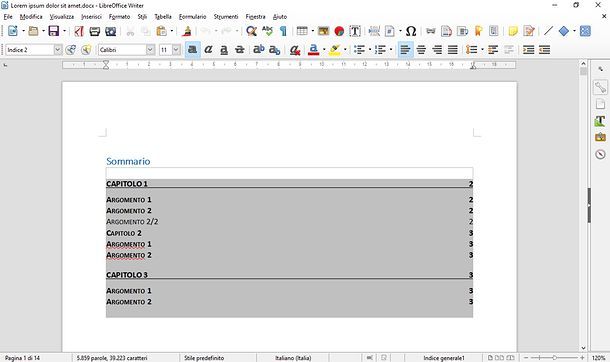
Task: Expand the Save options dropdown arrow
Action: (x=64, y=31)
